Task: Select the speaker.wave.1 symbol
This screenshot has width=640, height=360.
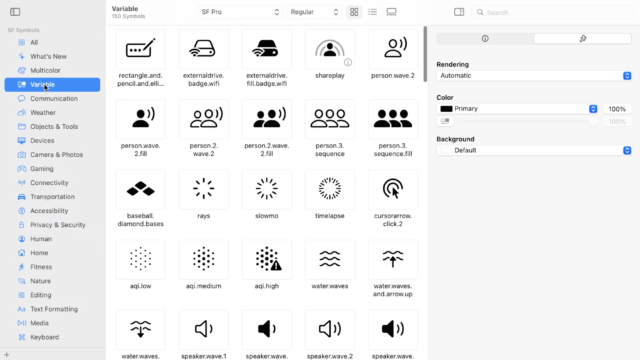Action: [203, 330]
